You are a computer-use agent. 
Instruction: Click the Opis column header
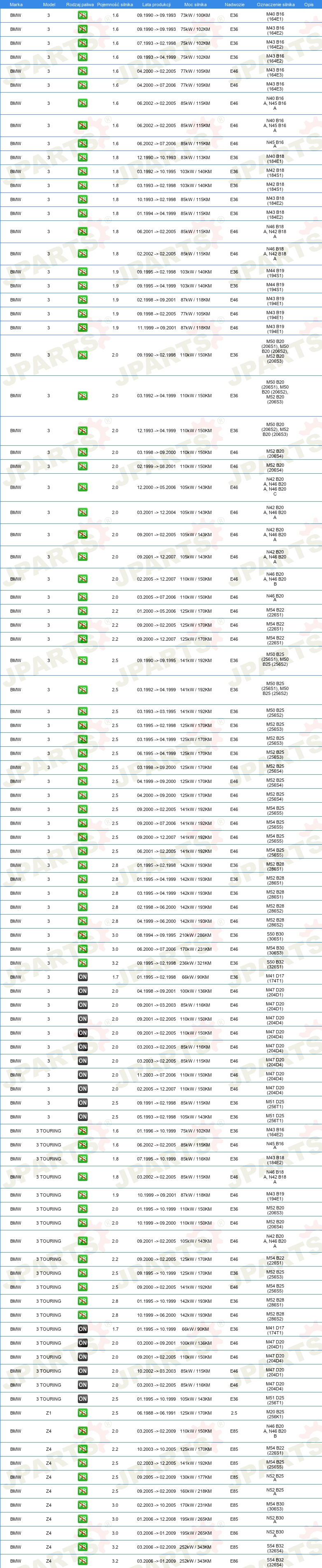click(x=308, y=4)
